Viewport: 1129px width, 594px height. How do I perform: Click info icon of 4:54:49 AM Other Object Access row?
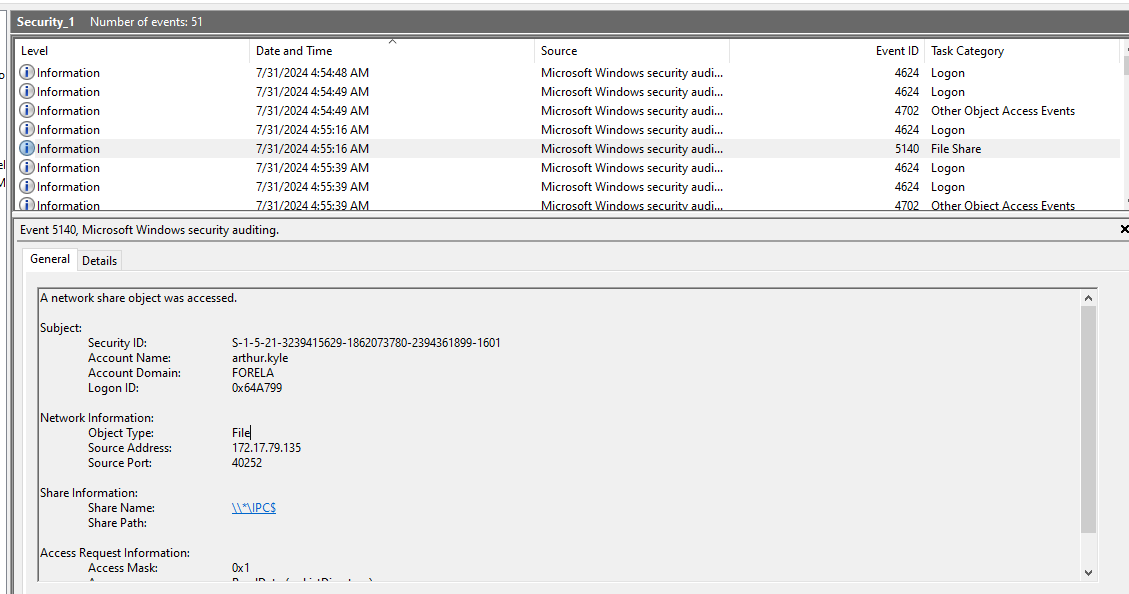tap(27, 110)
